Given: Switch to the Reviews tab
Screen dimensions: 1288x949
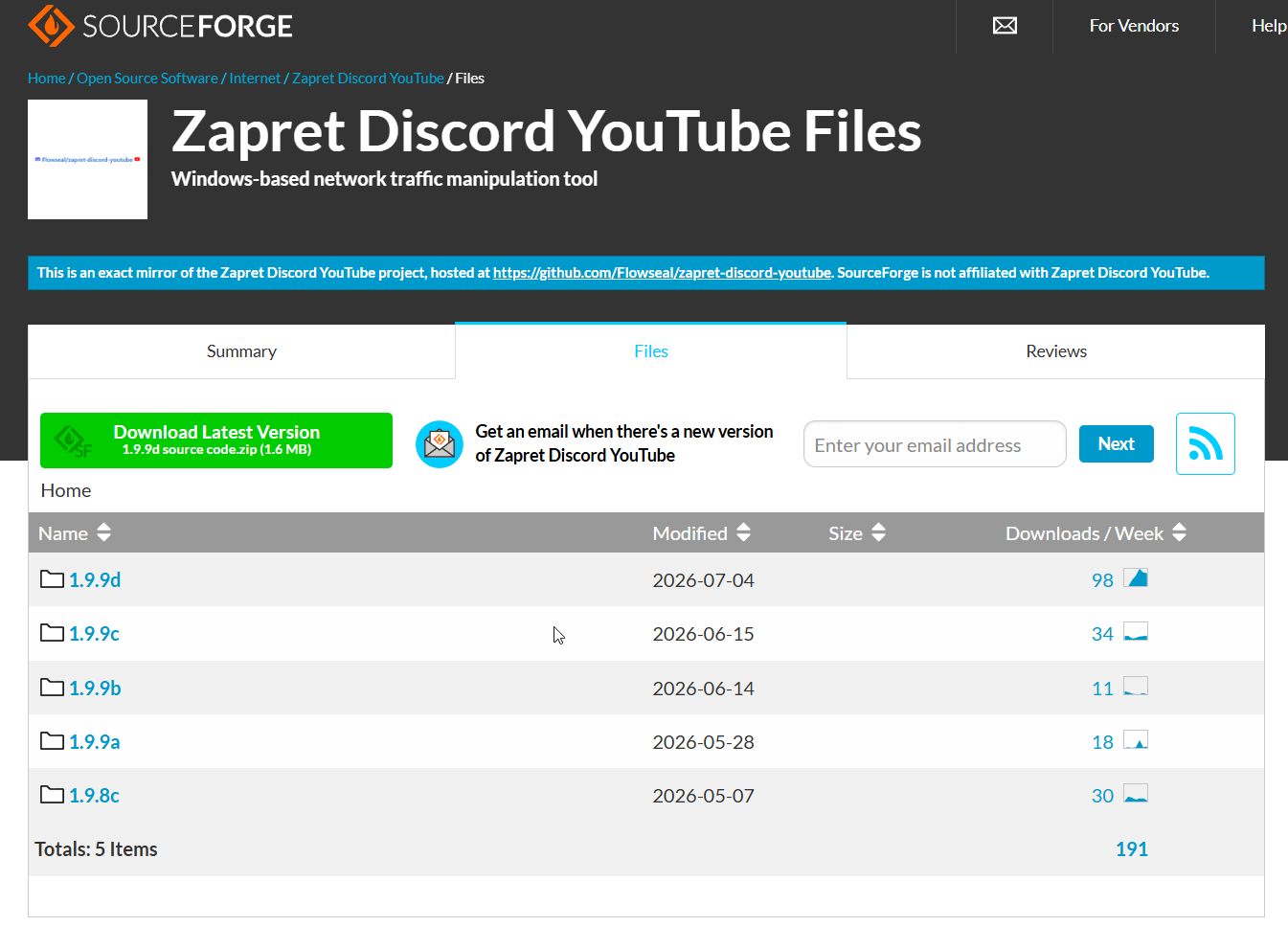Looking at the screenshot, I should pos(1056,351).
